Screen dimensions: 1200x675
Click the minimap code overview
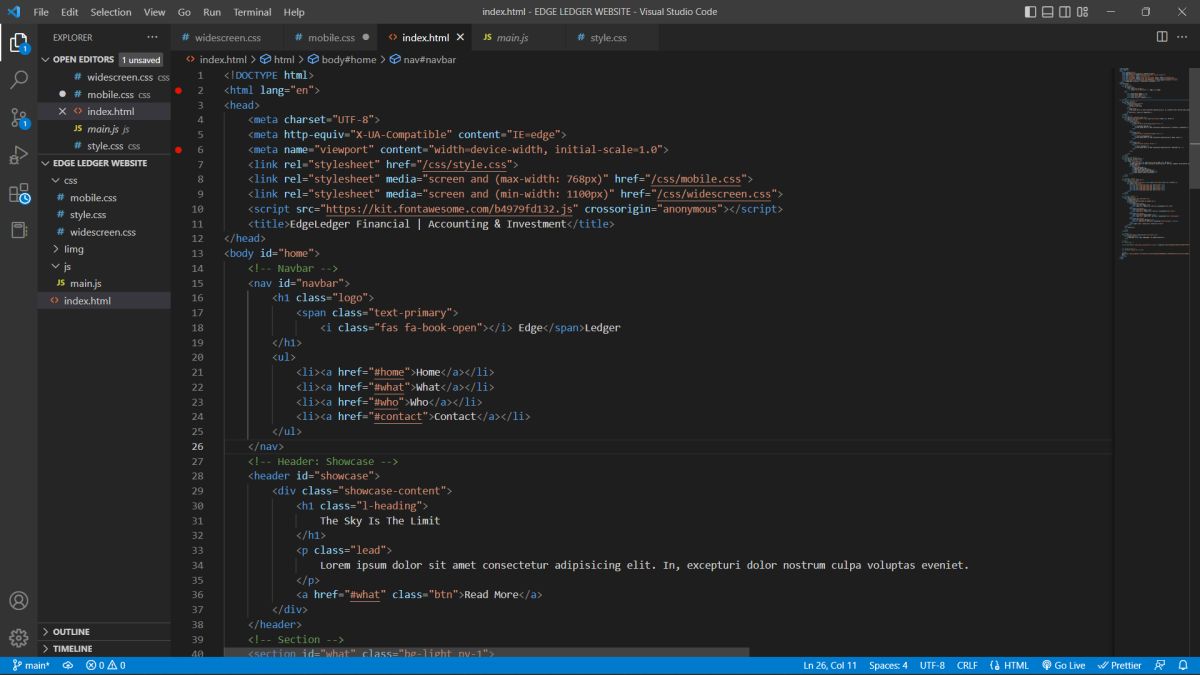click(x=1148, y=150)
